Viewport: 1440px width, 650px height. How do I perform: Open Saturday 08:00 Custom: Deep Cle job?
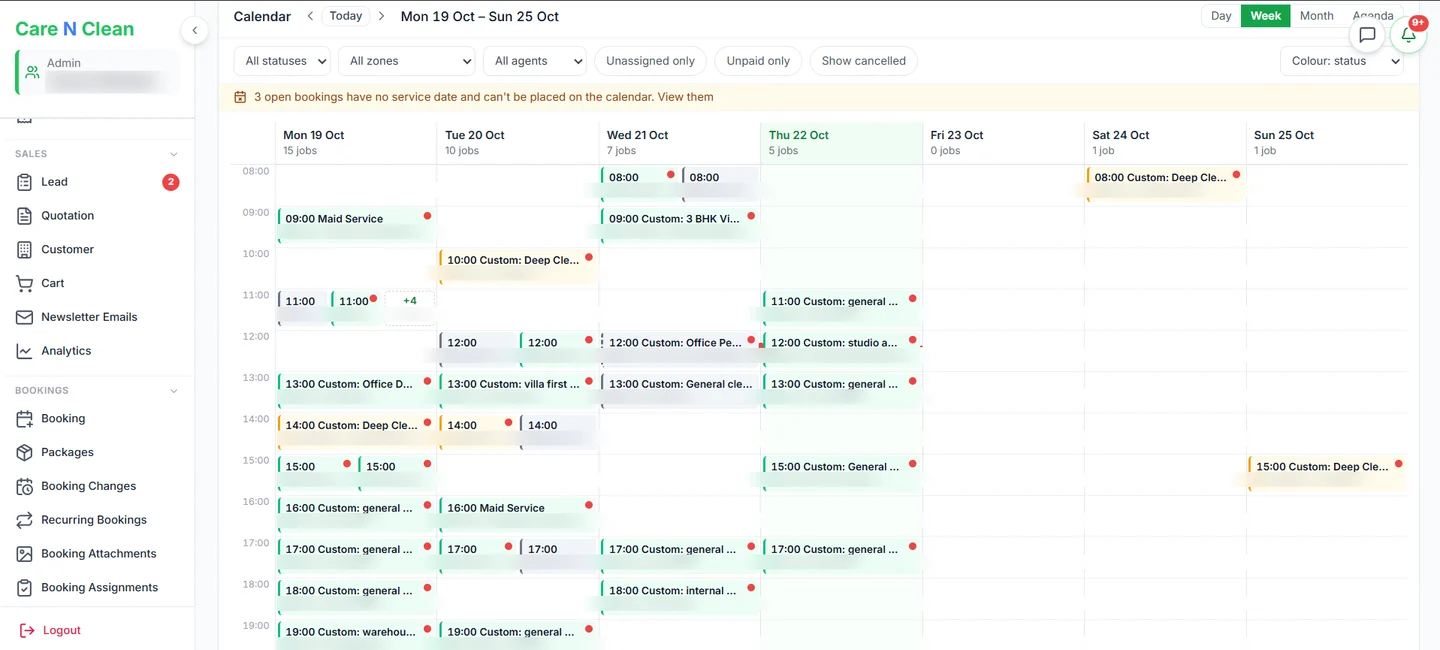pos(1165,183)
